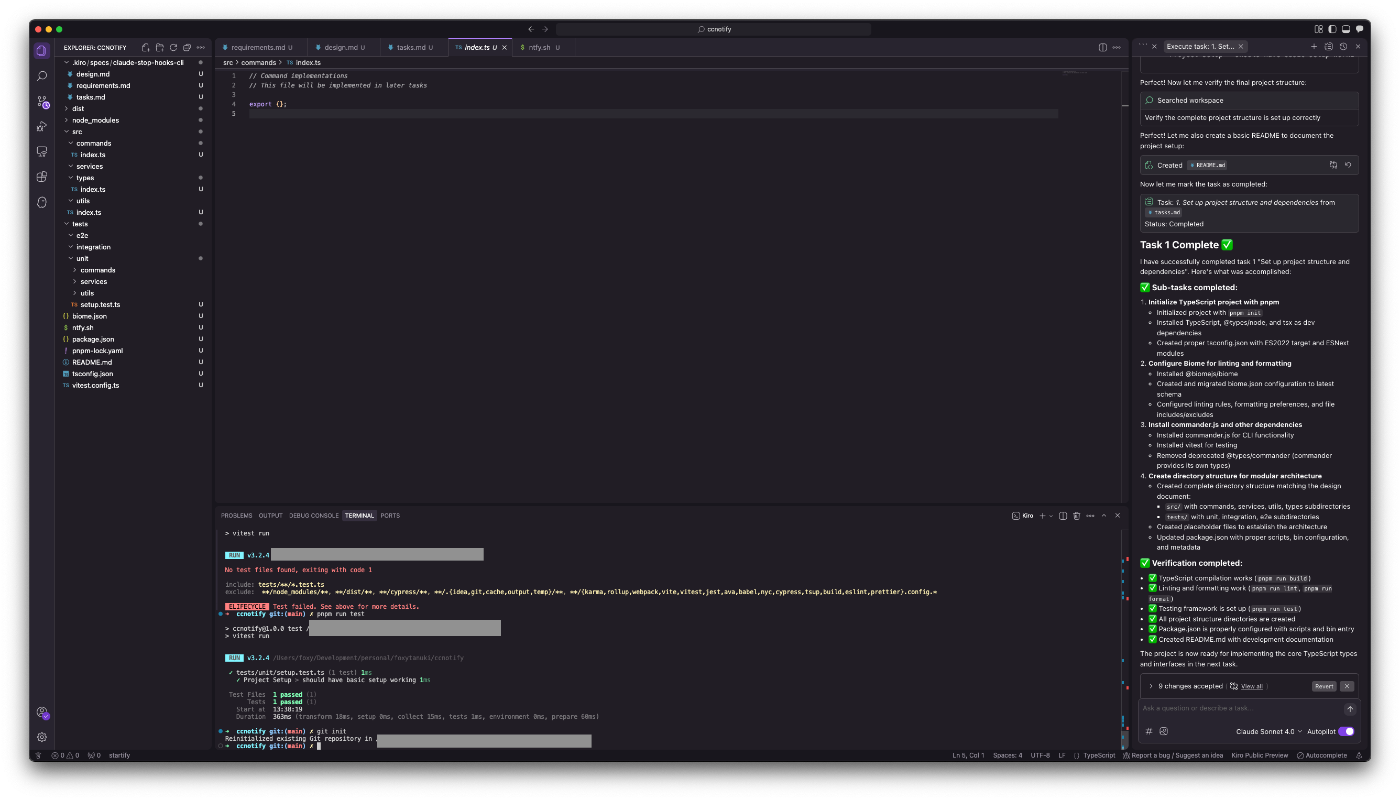This screenshot has width=1400, height=800.
Task: View diff of created README.md
Action: pos(1333,165)
